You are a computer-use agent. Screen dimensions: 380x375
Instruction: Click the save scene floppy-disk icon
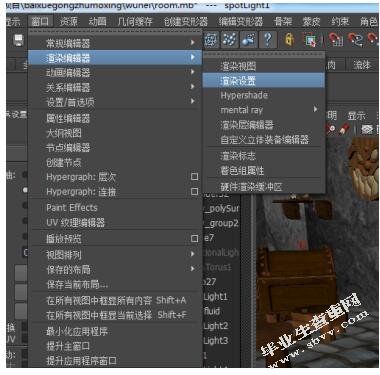click(x=18, y=40)
